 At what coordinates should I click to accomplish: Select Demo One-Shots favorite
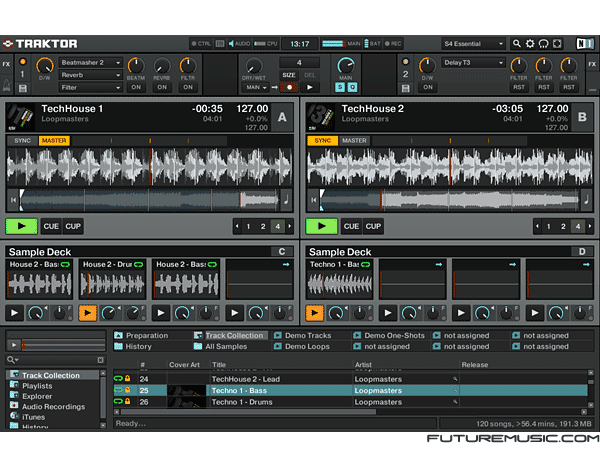[x=389, y=335]
